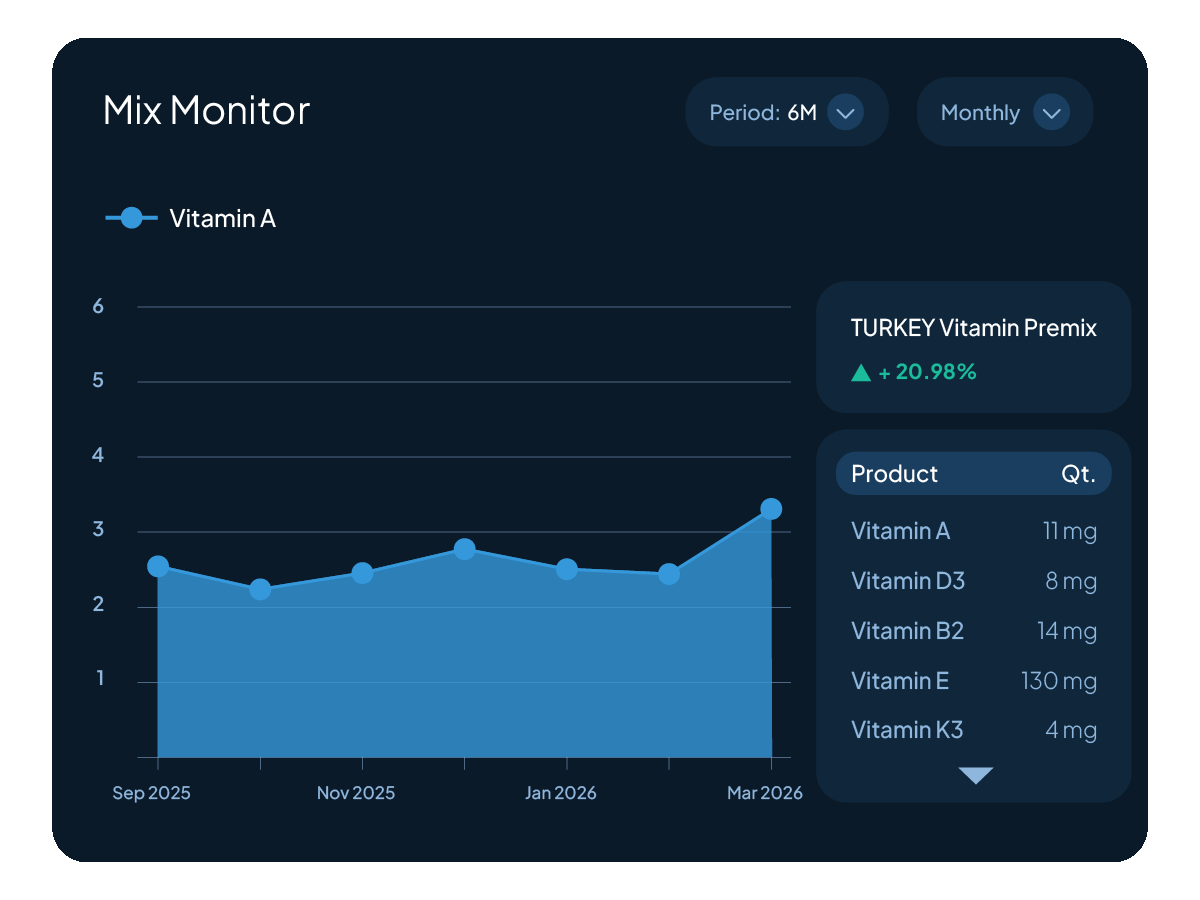
Task: Click the Nov 2025 data point
Action: 362,573
